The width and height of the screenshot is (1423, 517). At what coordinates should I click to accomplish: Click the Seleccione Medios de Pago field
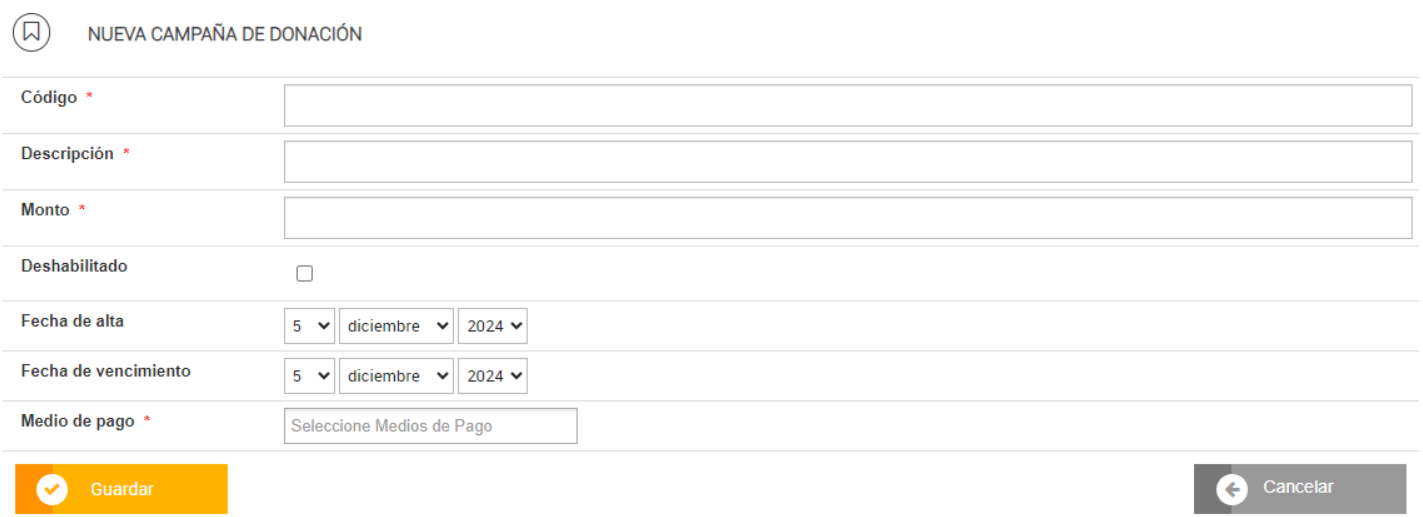430,426
